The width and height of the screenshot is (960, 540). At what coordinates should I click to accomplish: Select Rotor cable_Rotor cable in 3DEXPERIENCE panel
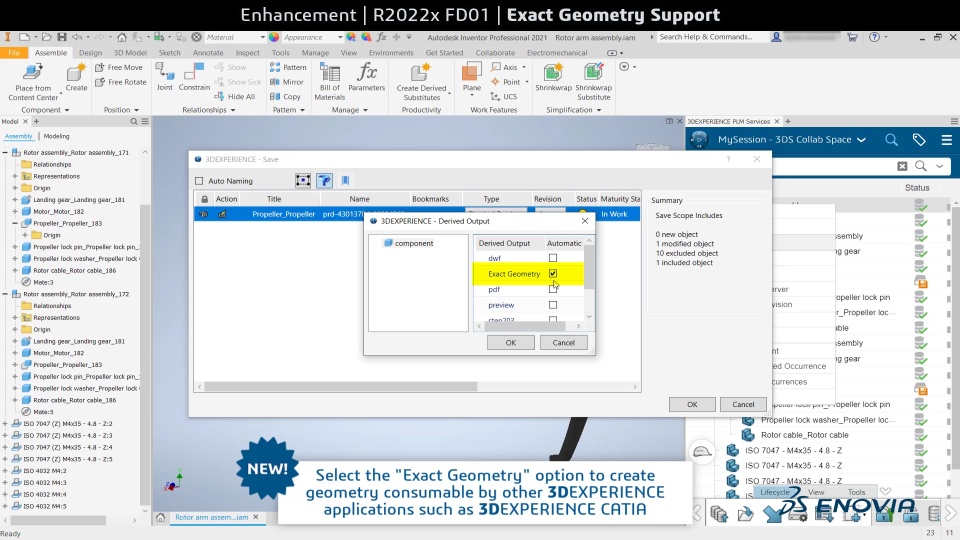804,435
